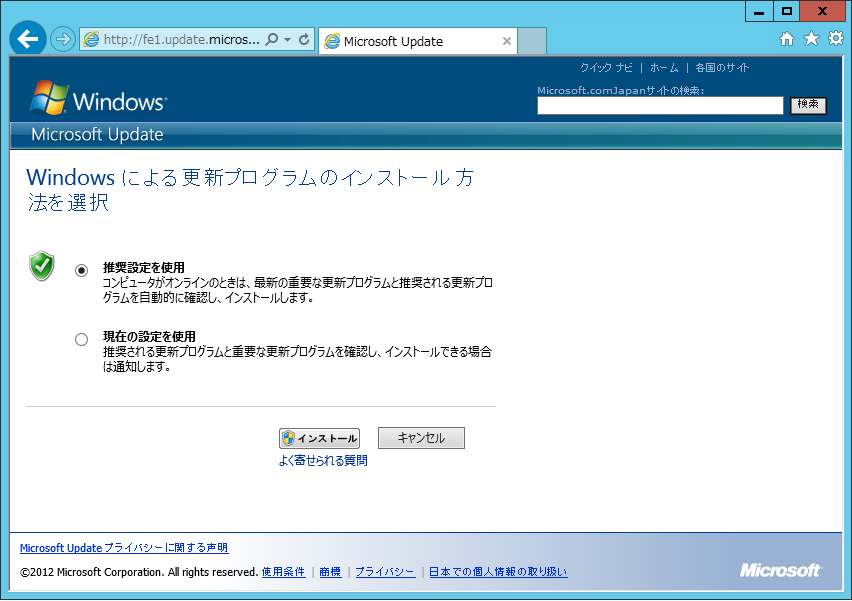Open a new blank tab

click(531, 41)
